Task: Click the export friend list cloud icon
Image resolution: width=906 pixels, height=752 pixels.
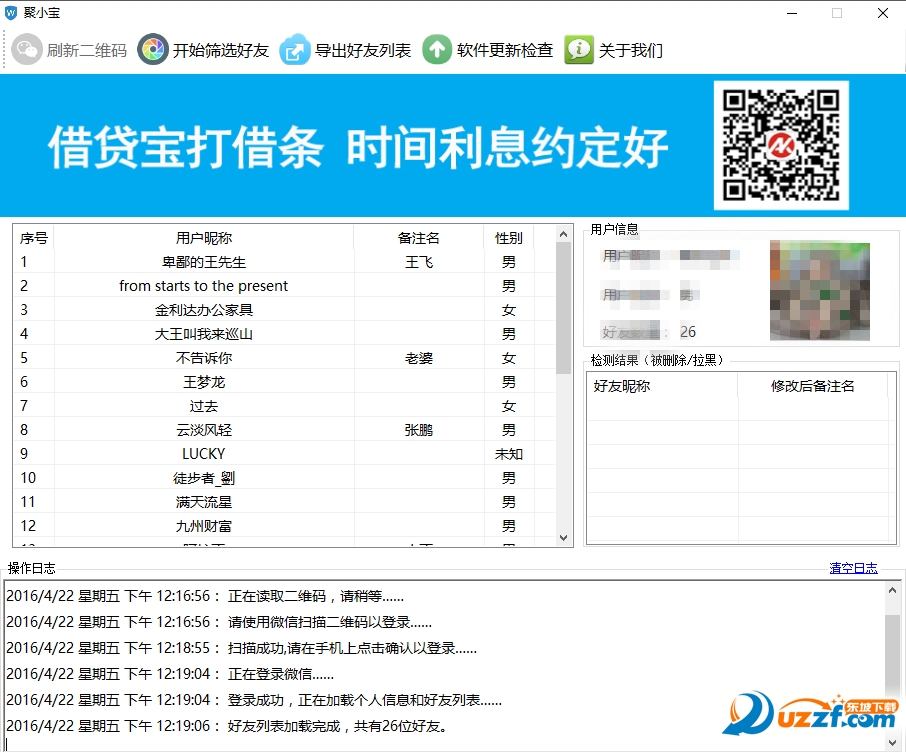Action: pyautogui.click(x=295, y=50)
